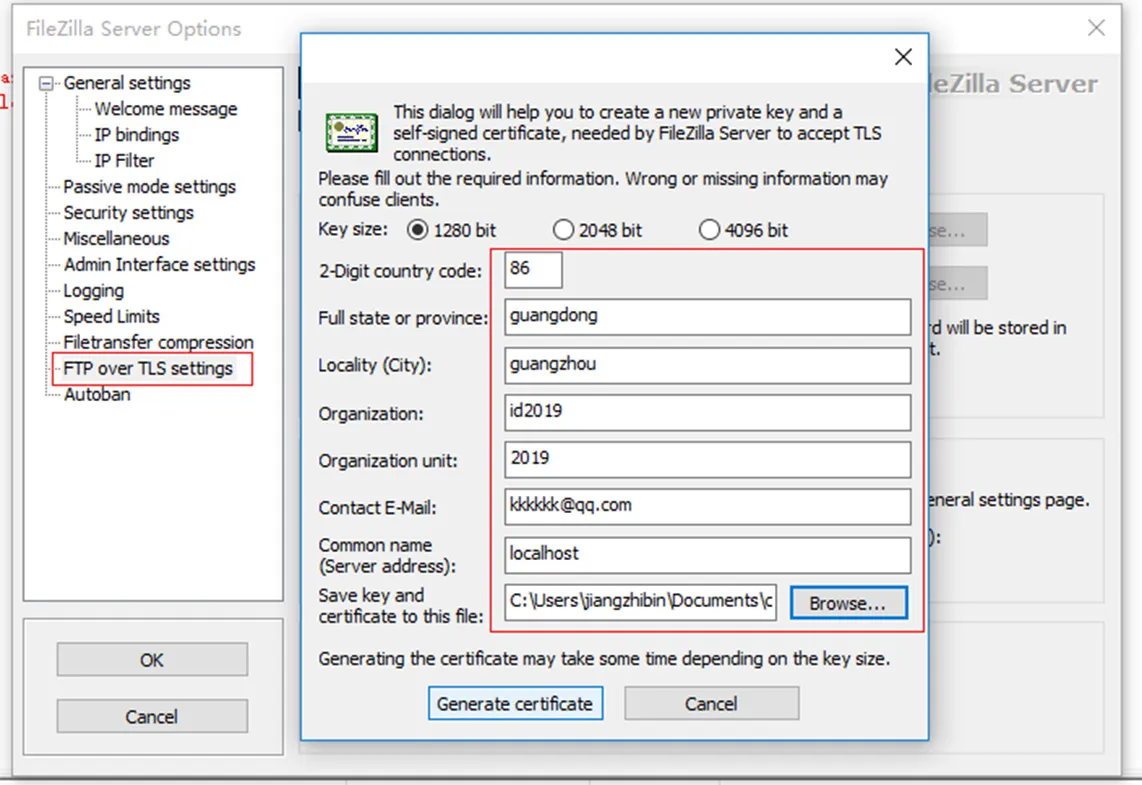Image resolution: width=1142 pixels, height=785 pixels.
Task: Collapse the General settings tree node
Action: 46,83
